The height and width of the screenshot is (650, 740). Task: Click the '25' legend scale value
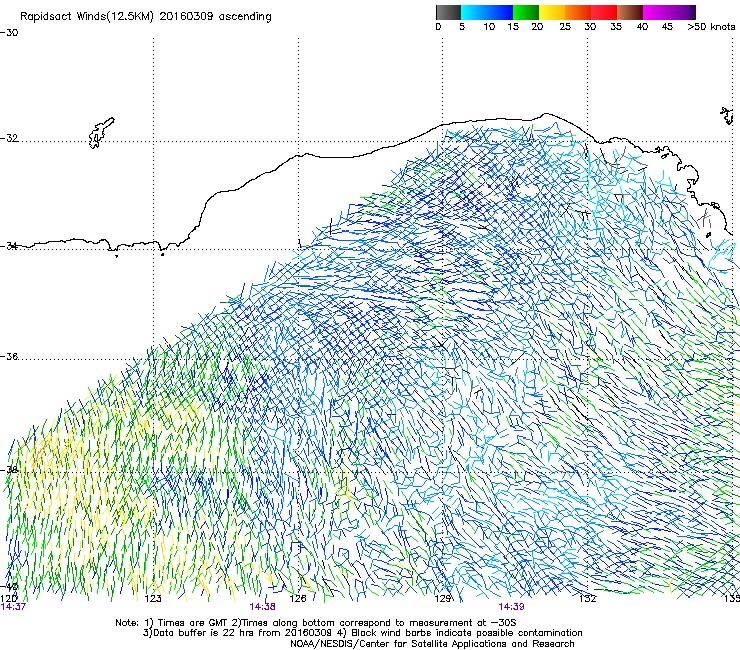coord(565,27)
